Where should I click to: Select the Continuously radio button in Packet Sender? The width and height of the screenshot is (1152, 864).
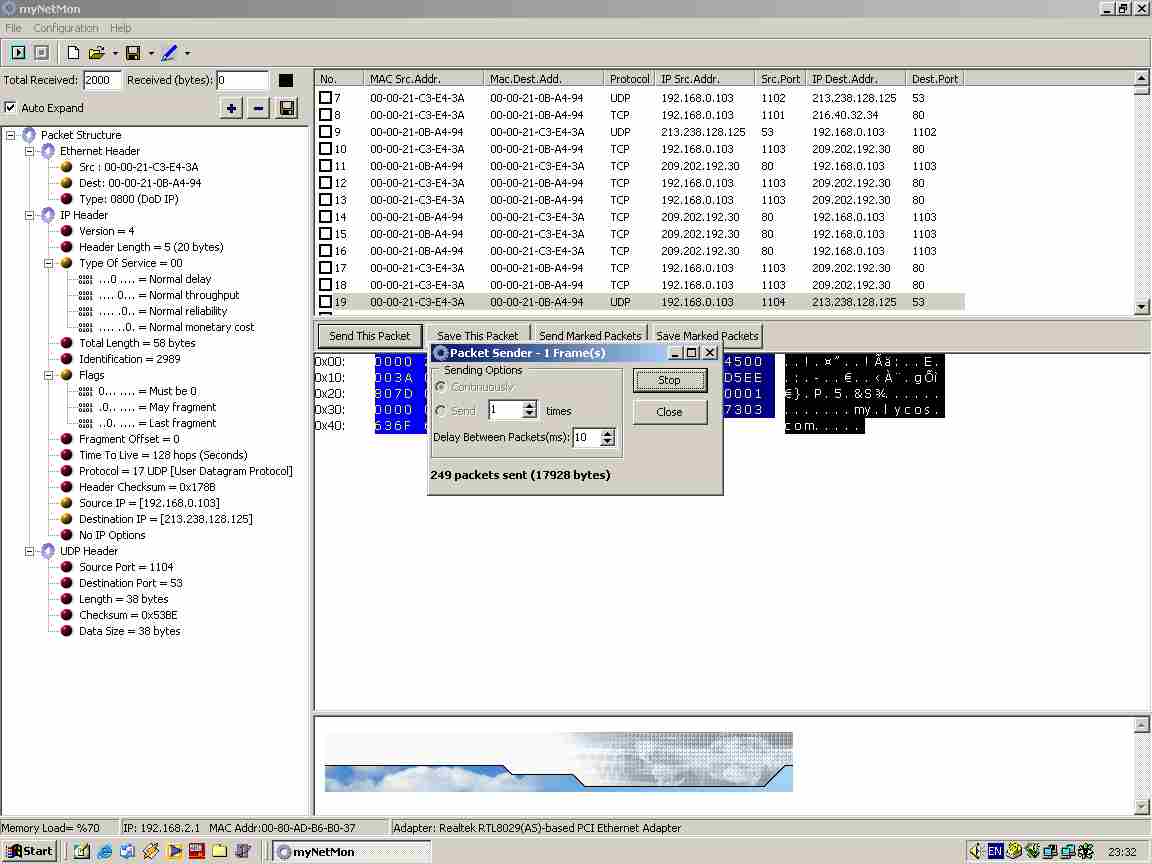coord(441,387)
